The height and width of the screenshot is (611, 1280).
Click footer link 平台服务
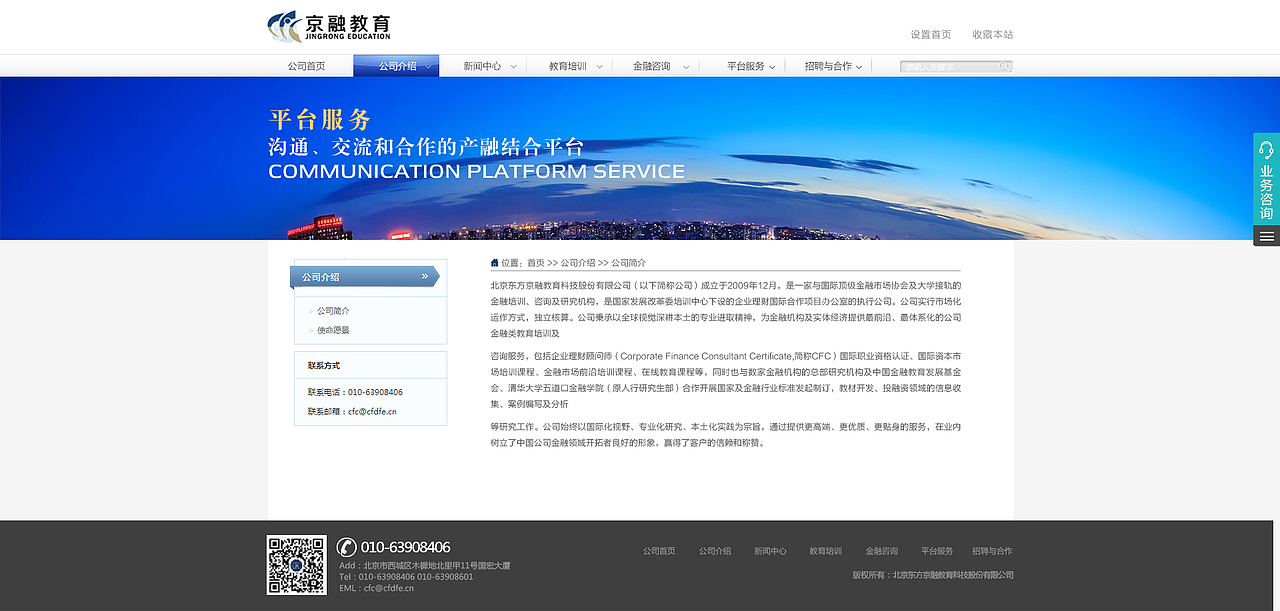(937, 551)
